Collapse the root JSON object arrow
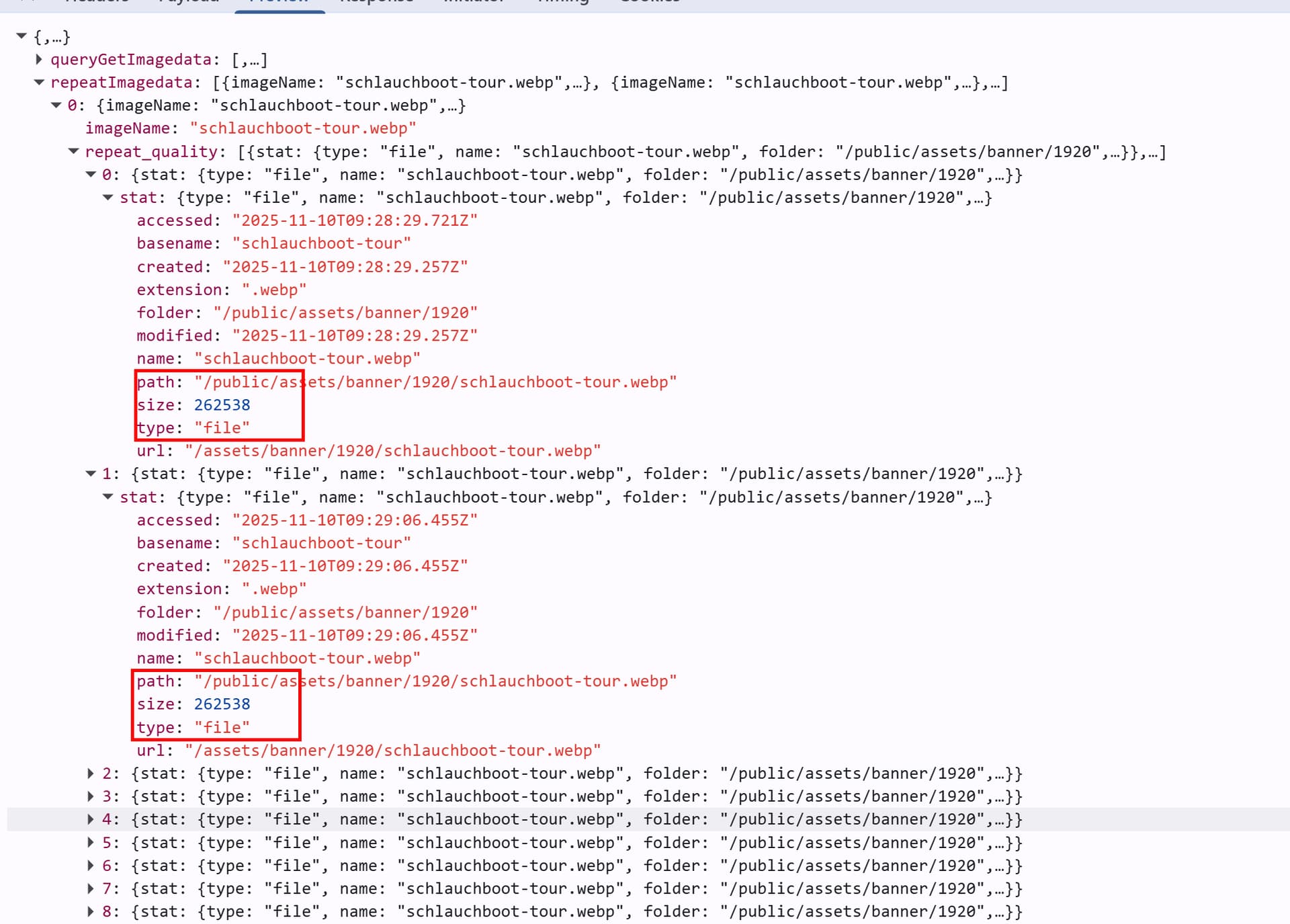Image resolution: width=1290 pixels, height=924 pixels. pos(21,36)
